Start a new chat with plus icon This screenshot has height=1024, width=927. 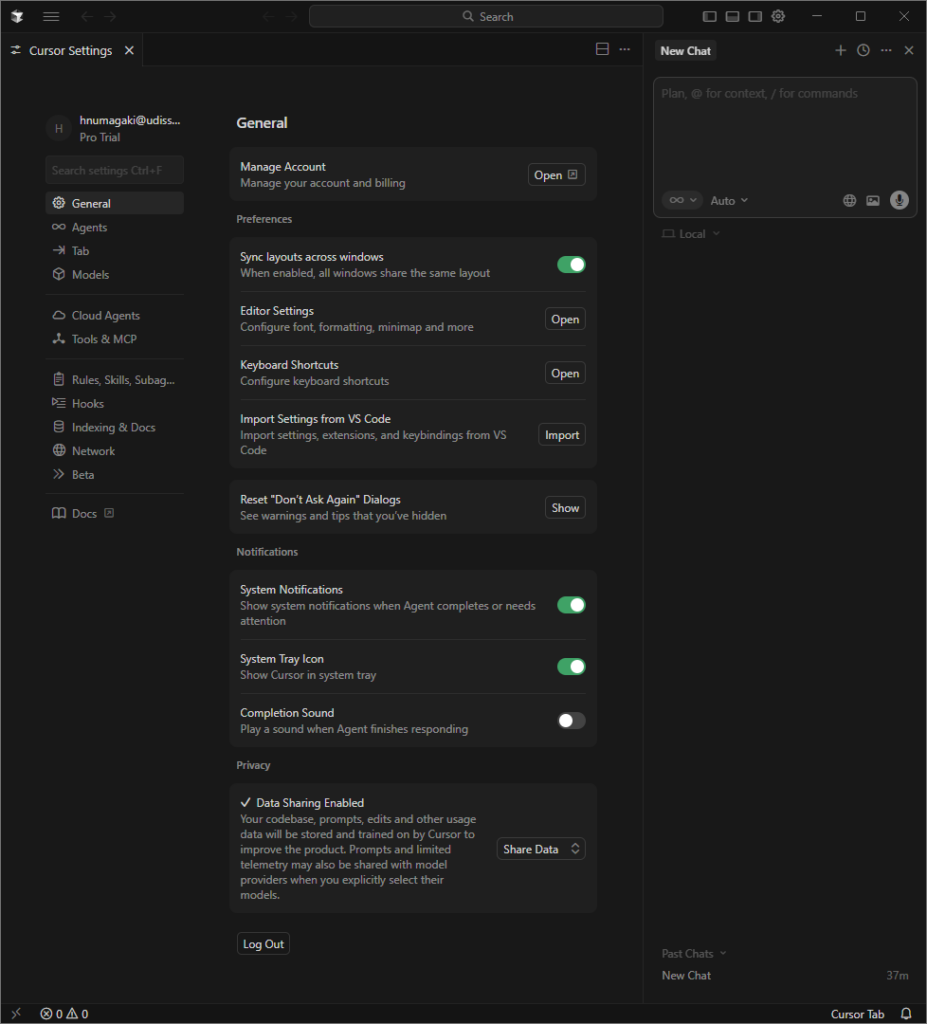pos(840,50)
